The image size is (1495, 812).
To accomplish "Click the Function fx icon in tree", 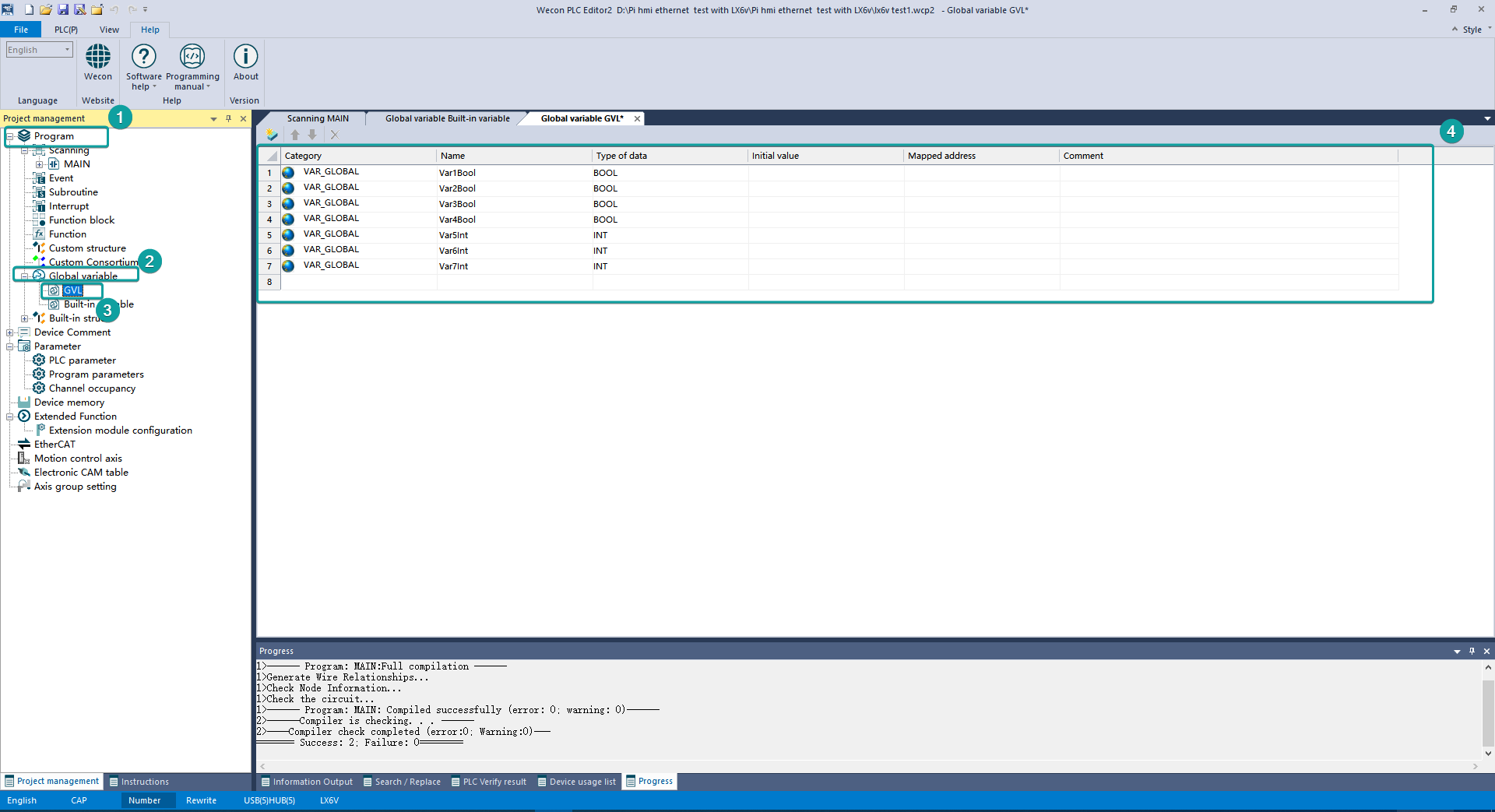I will pos(39,234).
